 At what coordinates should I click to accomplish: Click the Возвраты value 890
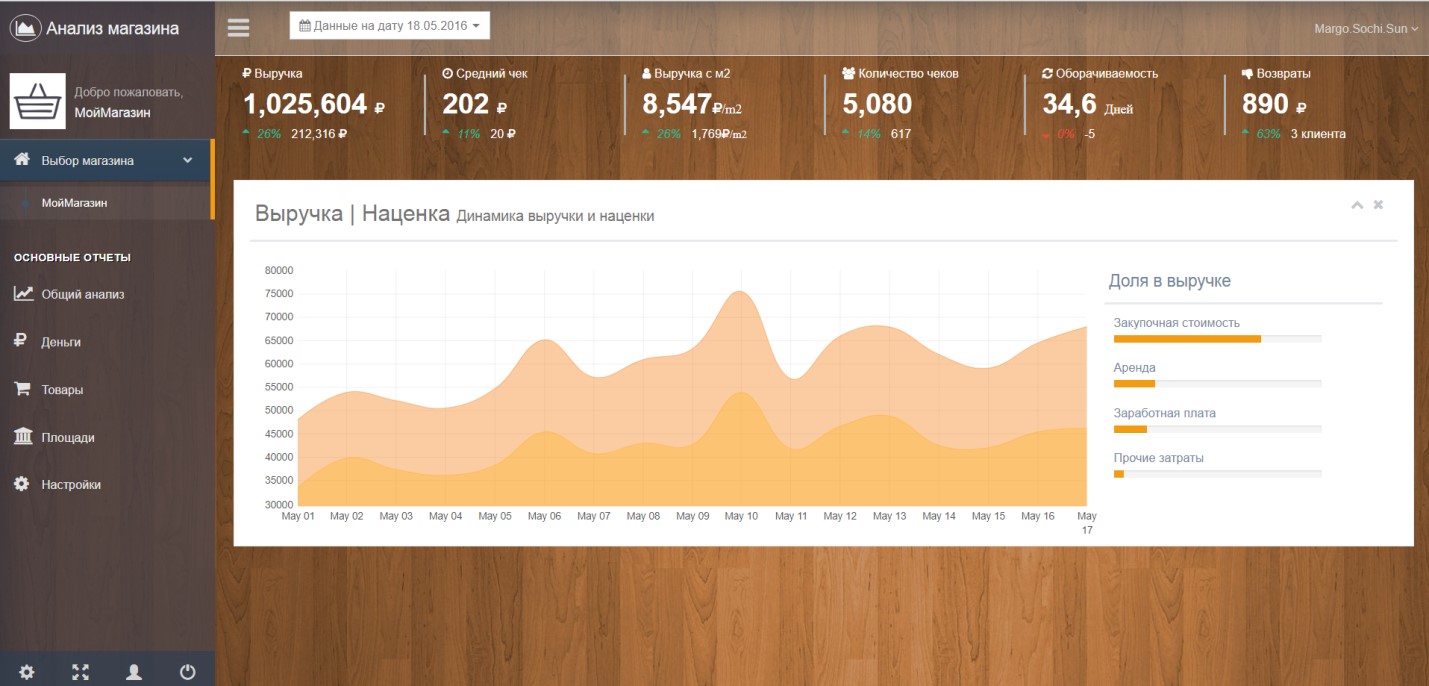tap(1265, 104)
